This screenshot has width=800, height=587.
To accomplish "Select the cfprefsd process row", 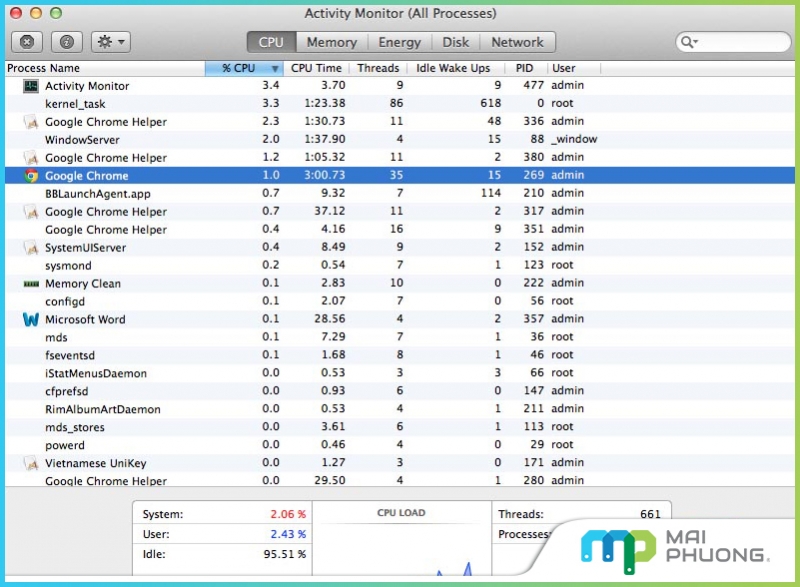I will (400, 391).
